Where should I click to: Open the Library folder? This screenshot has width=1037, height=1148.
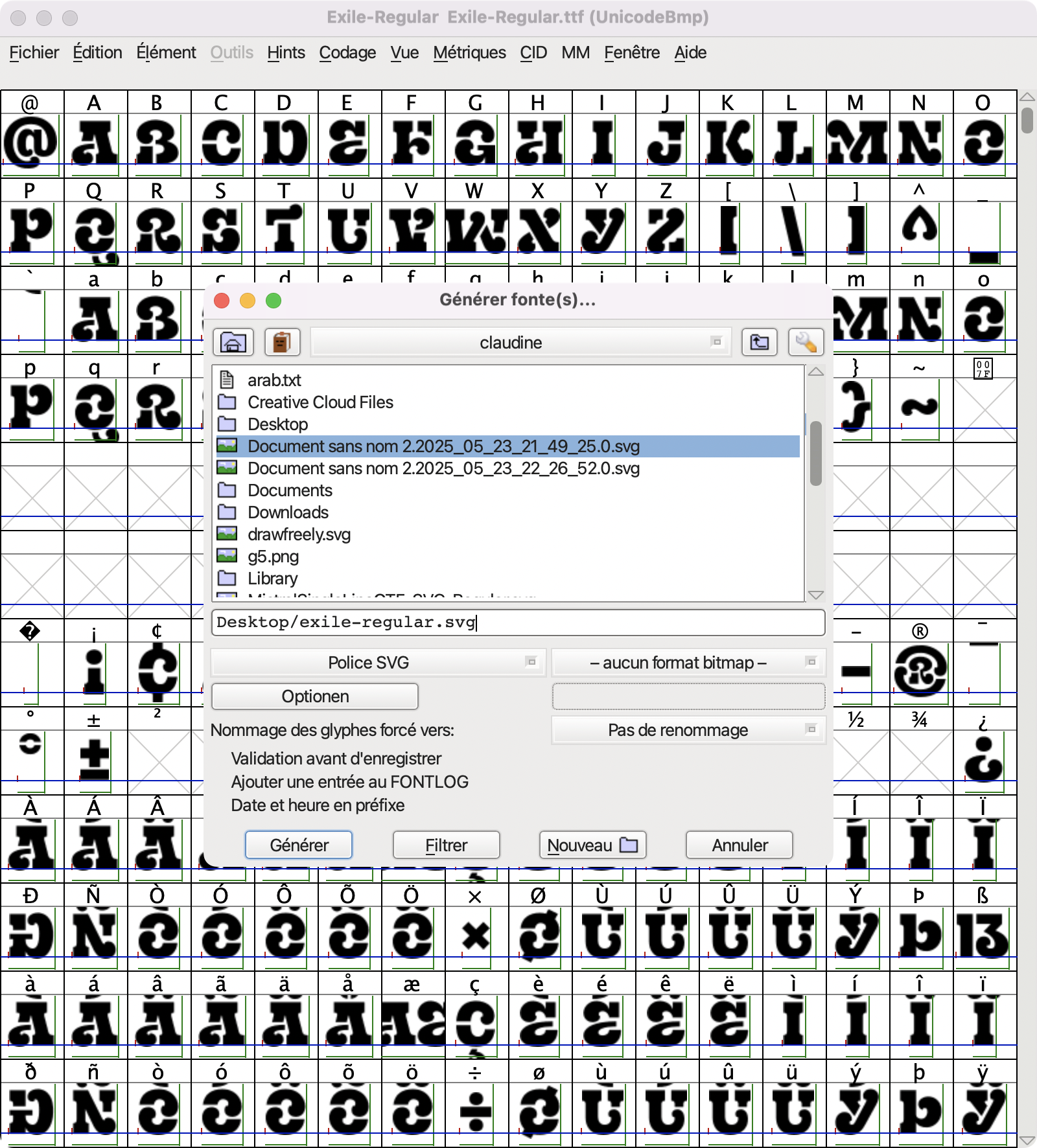coord(507,578)
